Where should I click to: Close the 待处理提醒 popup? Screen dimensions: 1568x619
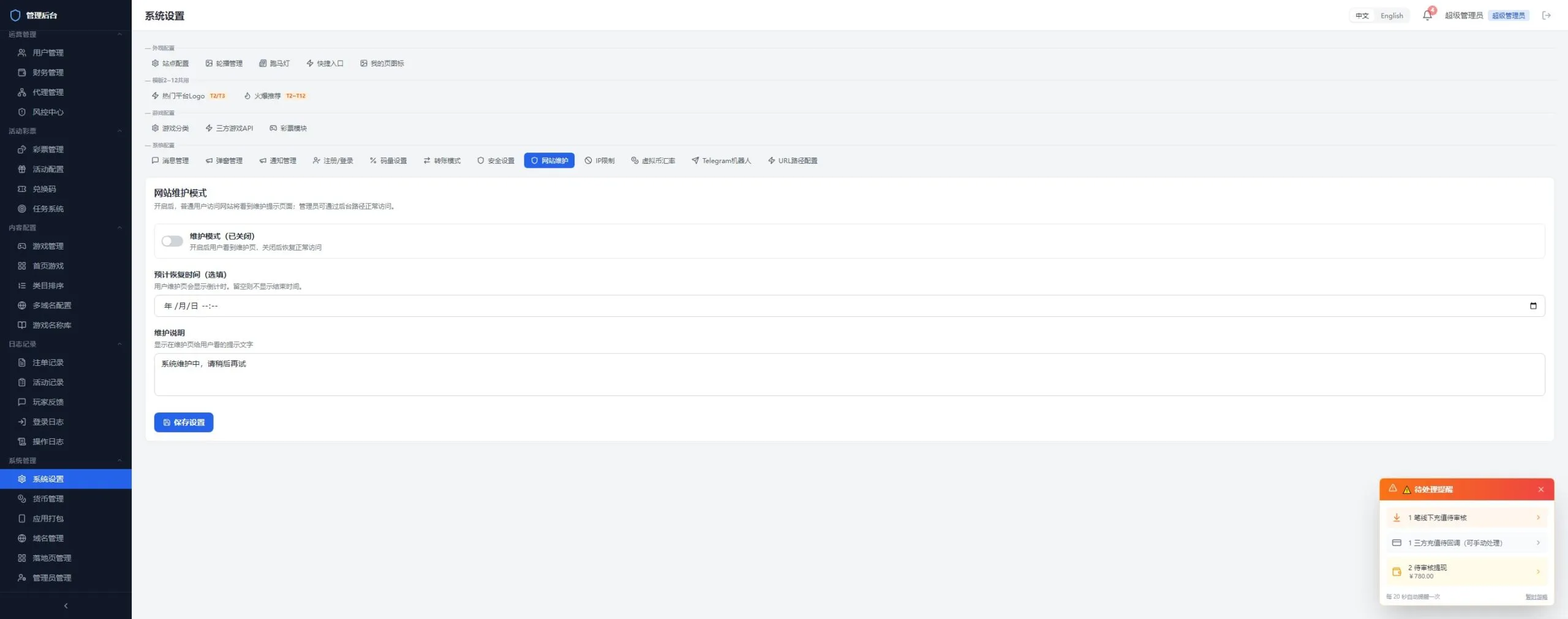[1541, 490]
